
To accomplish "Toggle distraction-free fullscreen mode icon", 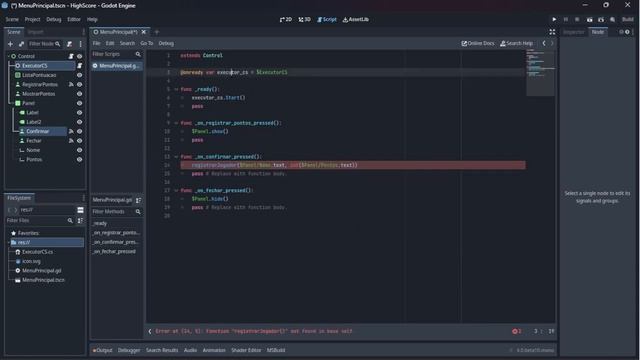I will [552, 32].
